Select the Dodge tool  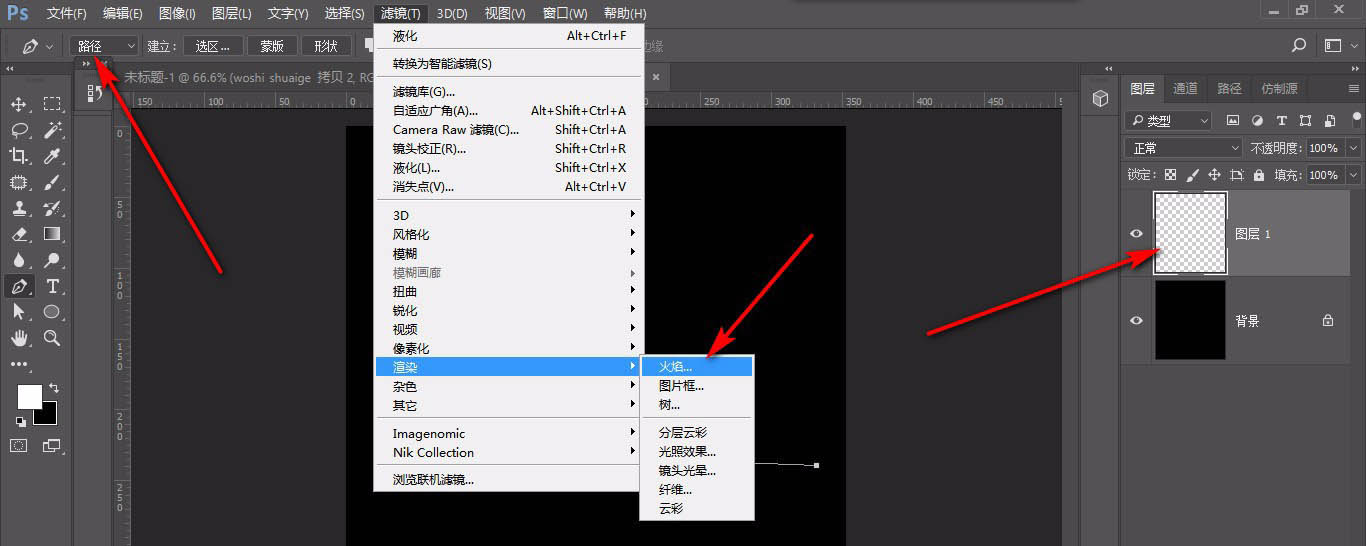[x=52, y=260]
